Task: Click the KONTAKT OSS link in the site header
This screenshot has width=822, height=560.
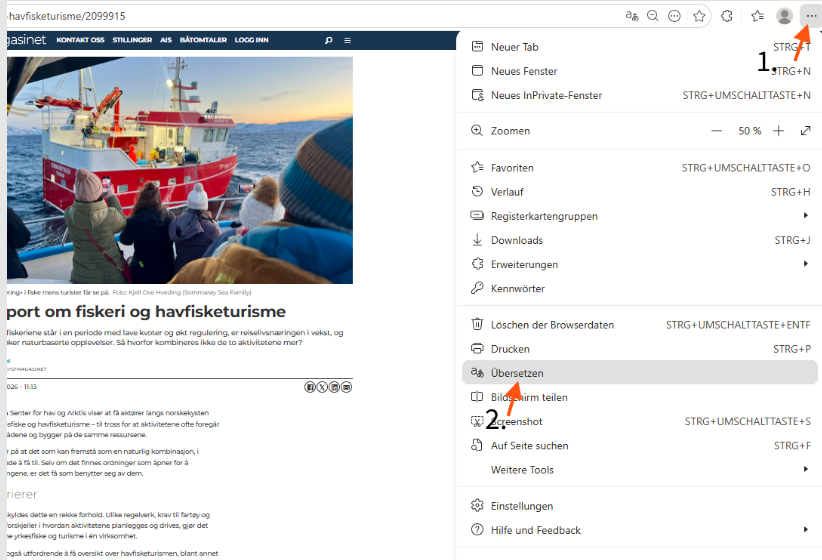Action: coord(80,40)
